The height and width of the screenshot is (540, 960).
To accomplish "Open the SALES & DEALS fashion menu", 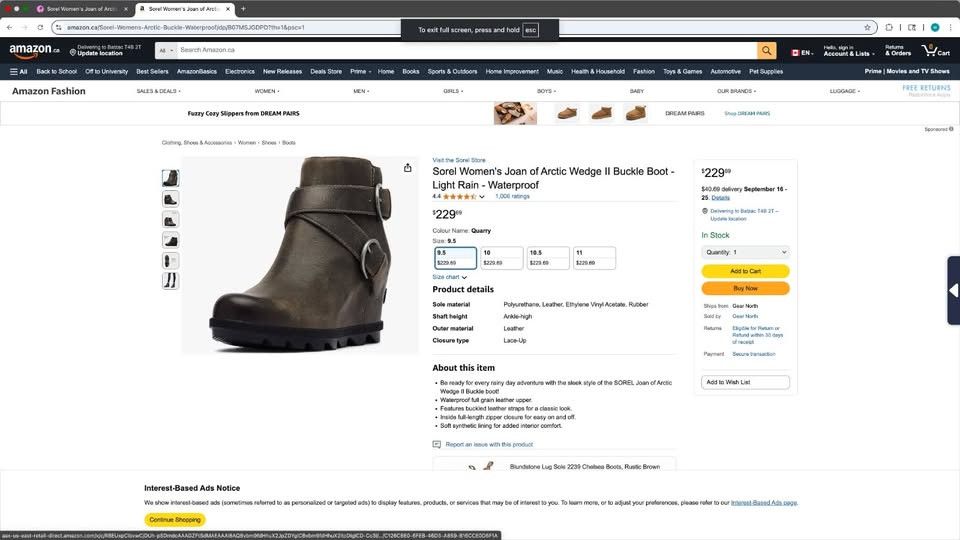I will coord(159,91).
